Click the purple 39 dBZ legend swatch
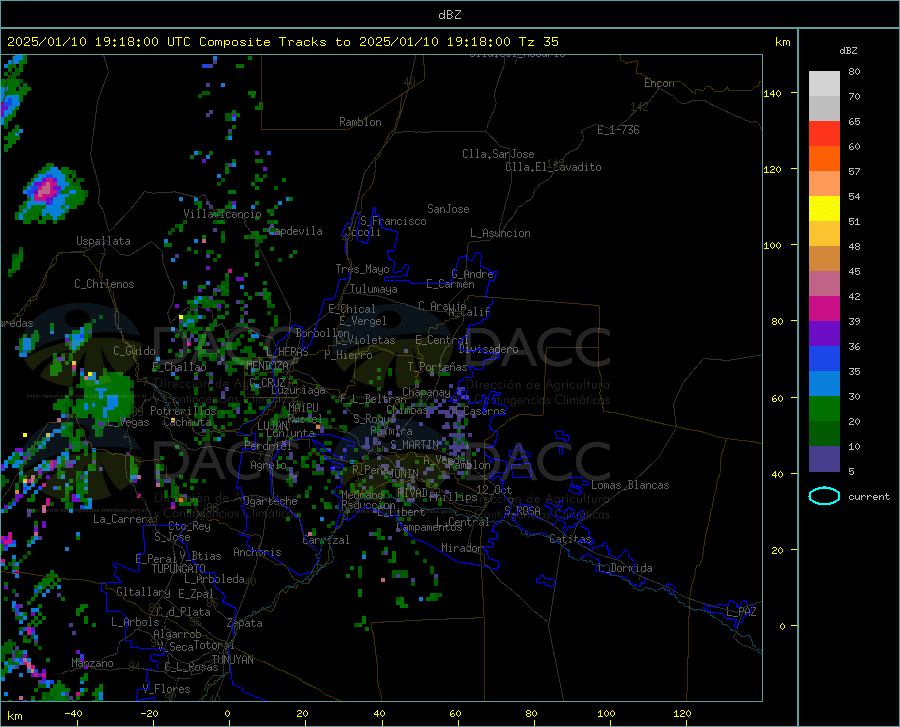The image size is (900, 727). (824, 333)
